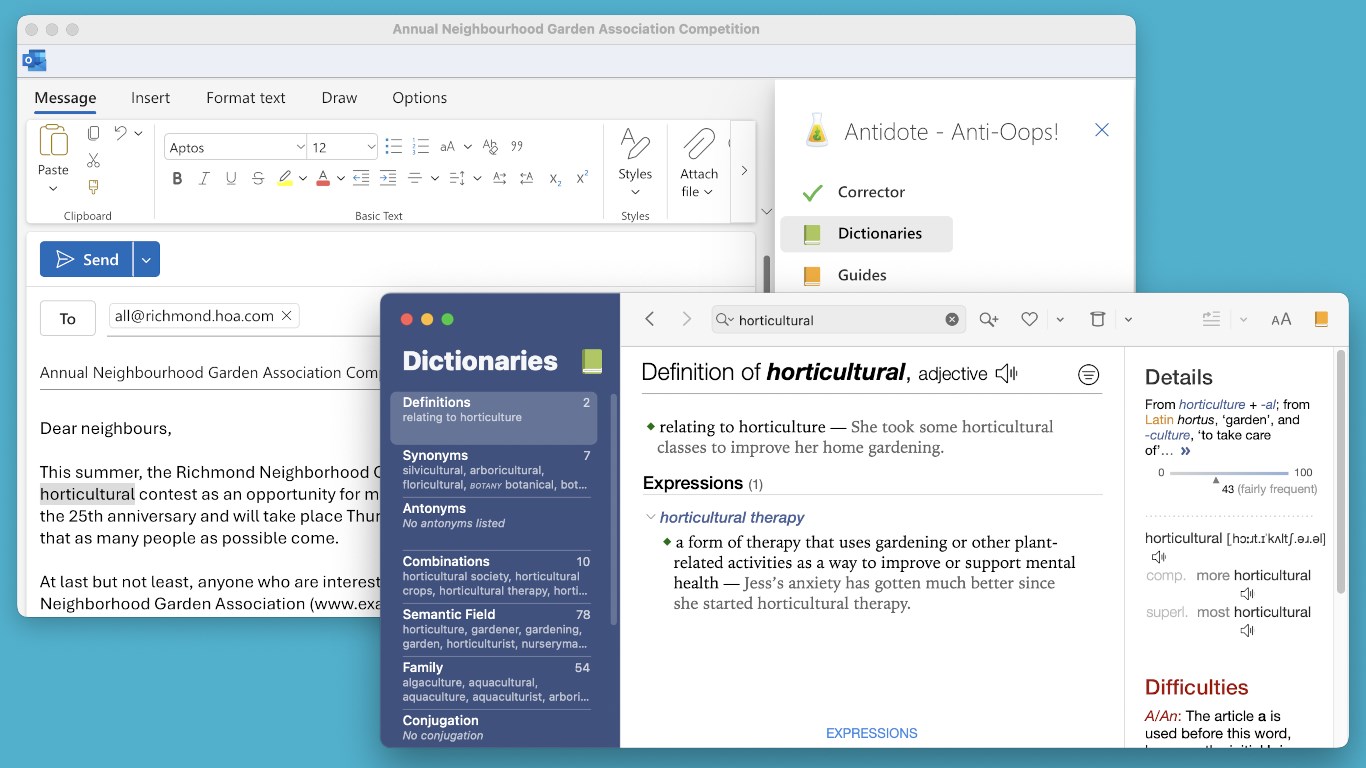Play audio for more horticultural

tap(1247, 594)
